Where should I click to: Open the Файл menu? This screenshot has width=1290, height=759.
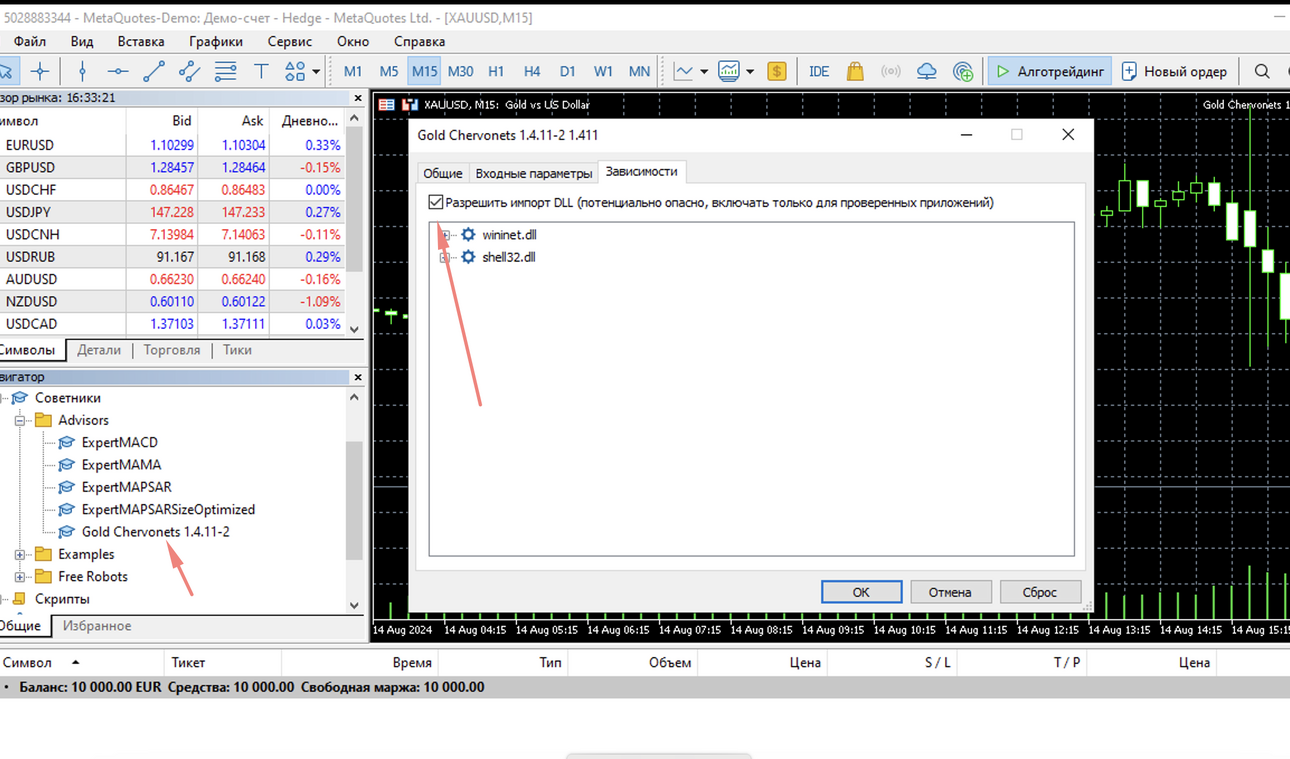tap(30, 41)
